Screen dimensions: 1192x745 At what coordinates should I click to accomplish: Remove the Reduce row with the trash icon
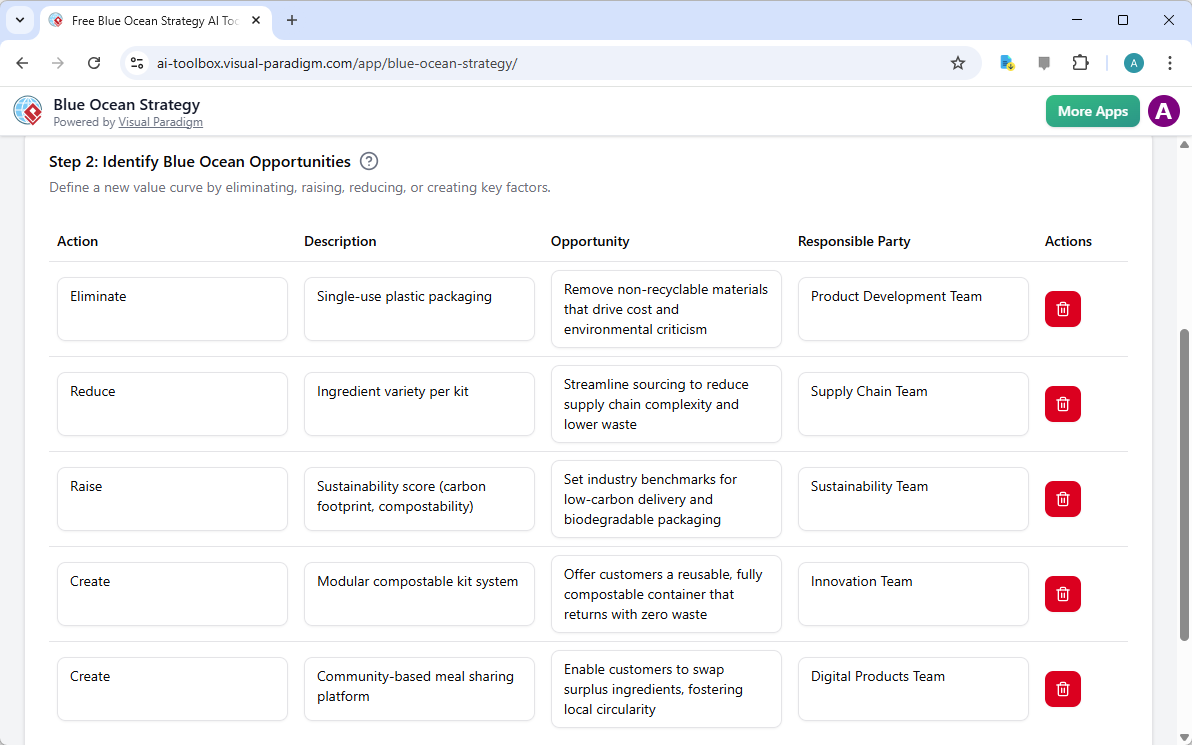1062,404
